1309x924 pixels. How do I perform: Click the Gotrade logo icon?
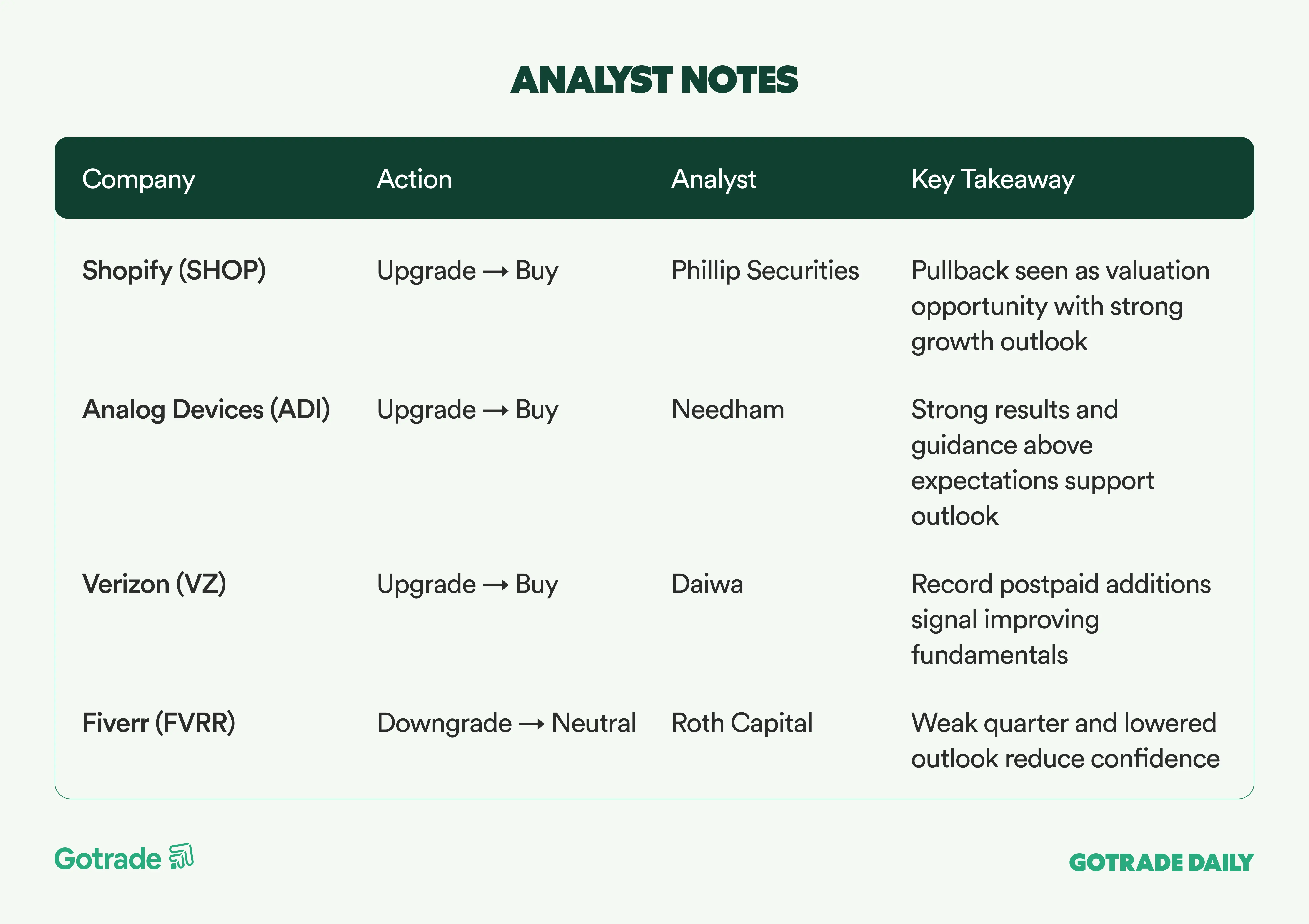tap(182, 857)
